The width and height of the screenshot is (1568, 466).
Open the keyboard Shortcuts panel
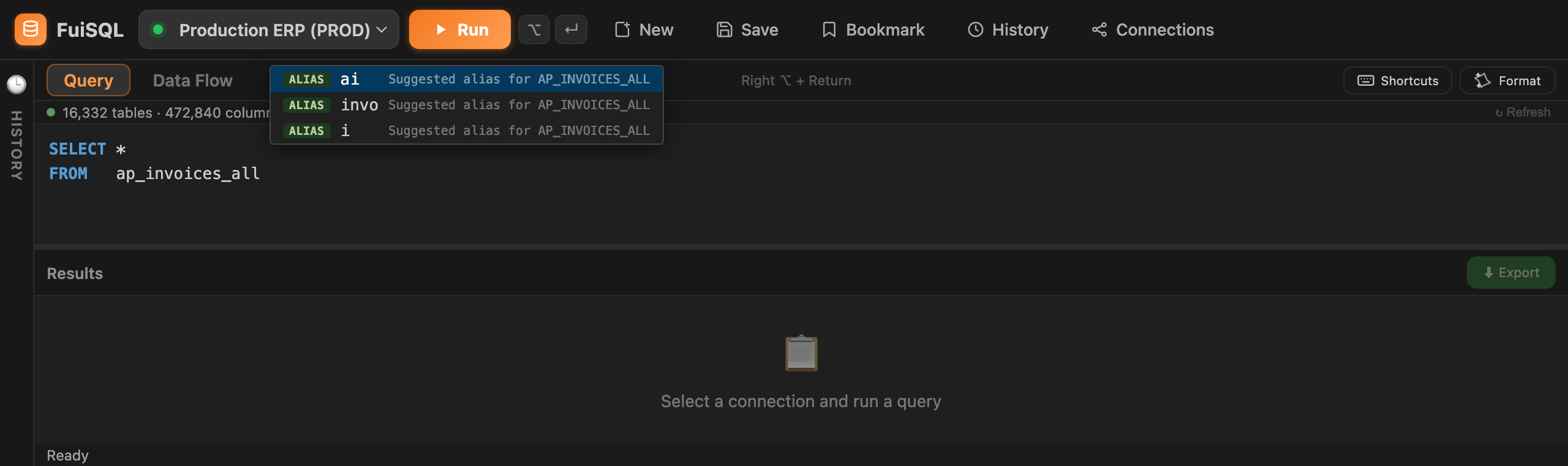click(x=1398, y=80)
